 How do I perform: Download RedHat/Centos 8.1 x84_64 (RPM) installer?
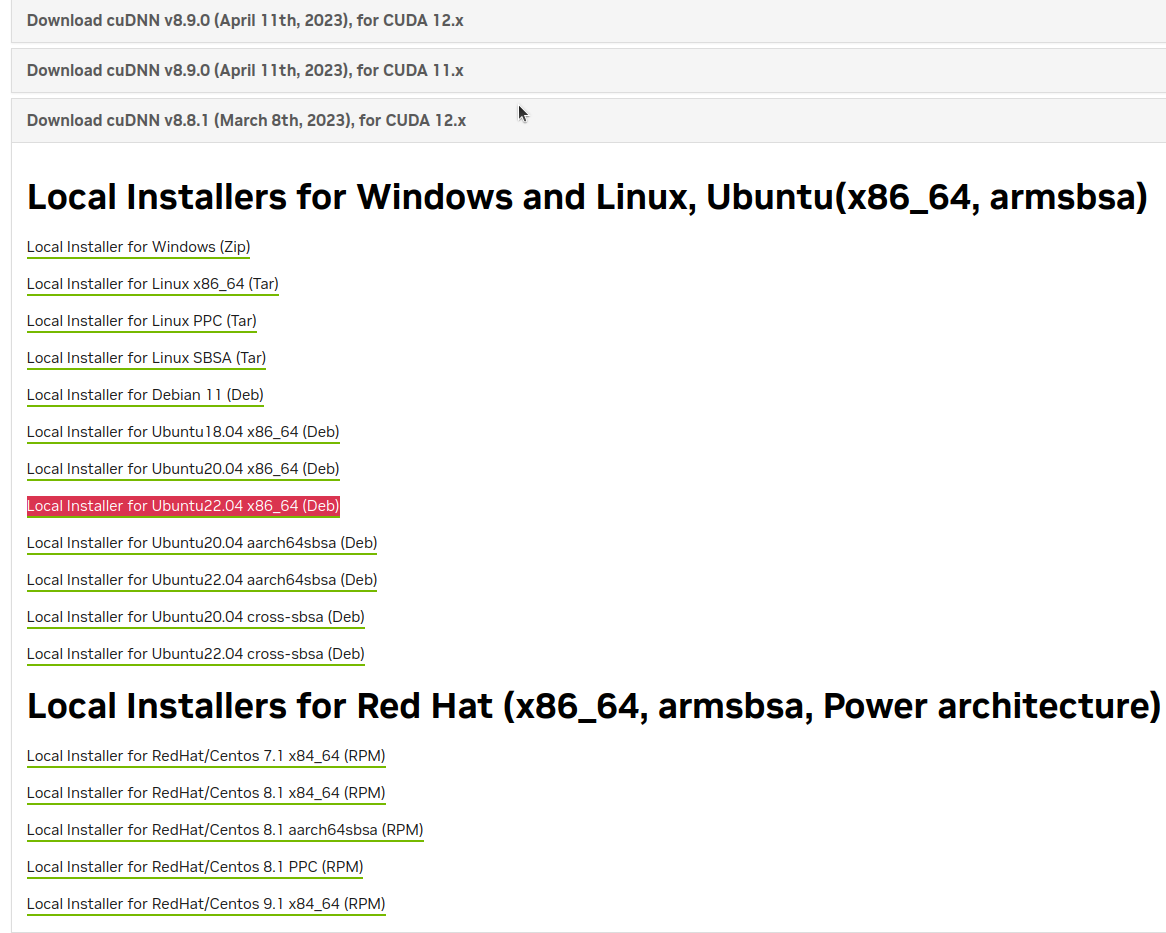206,793
